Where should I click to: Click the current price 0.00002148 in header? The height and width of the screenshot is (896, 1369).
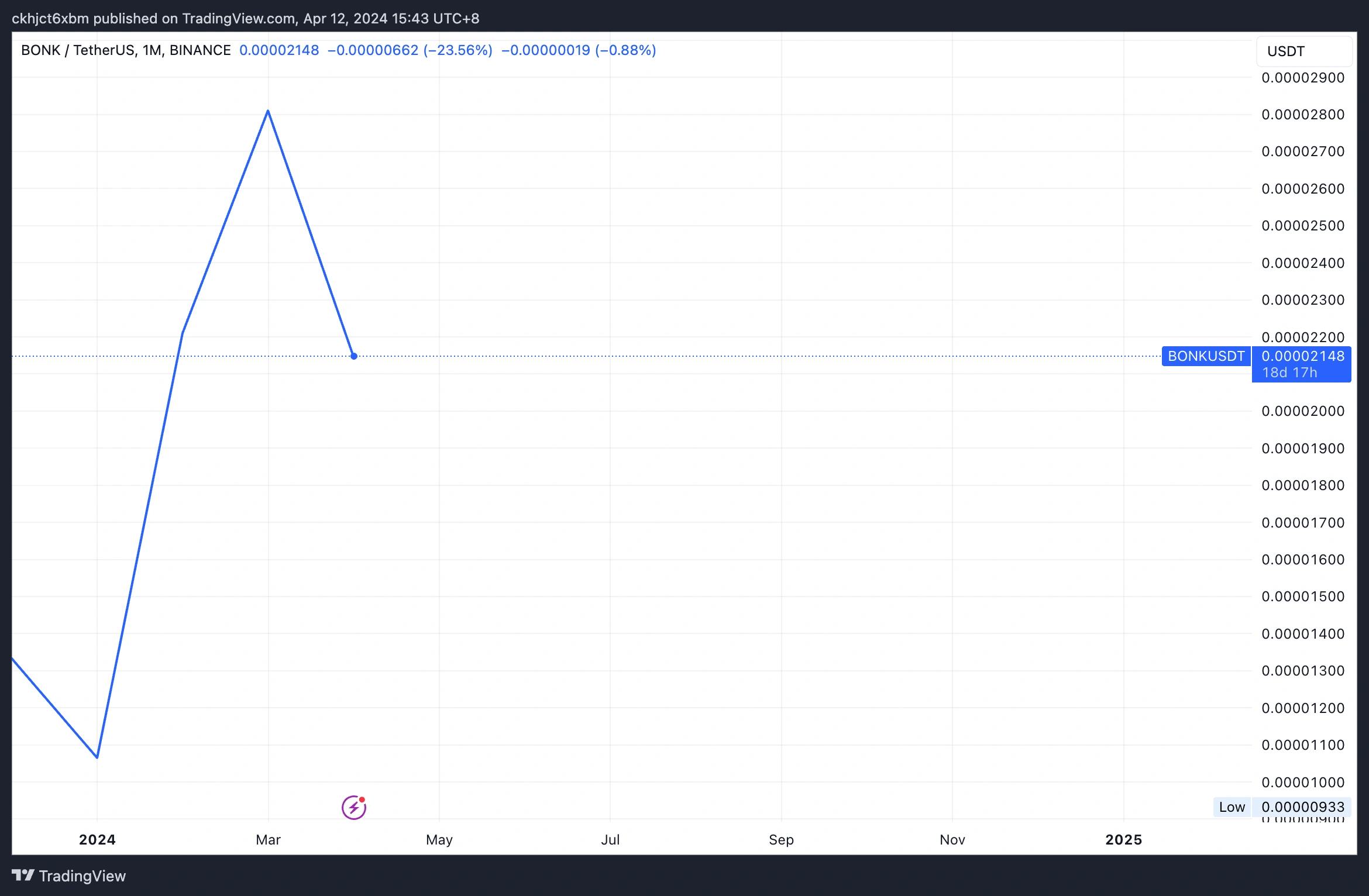pyautogui.click(x=279, y=50)
